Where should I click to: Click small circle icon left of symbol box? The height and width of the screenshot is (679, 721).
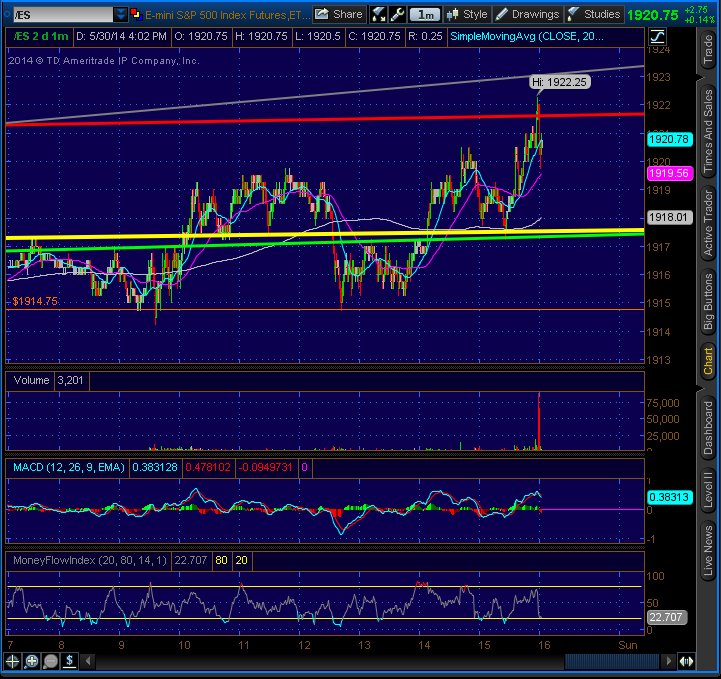coord(7,15)
